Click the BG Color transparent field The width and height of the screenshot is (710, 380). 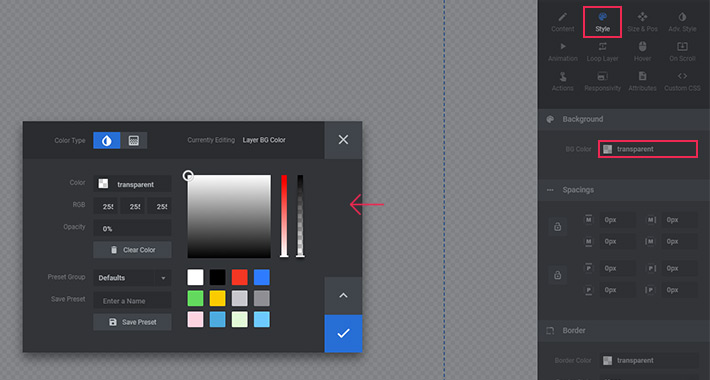pos(648,149)
